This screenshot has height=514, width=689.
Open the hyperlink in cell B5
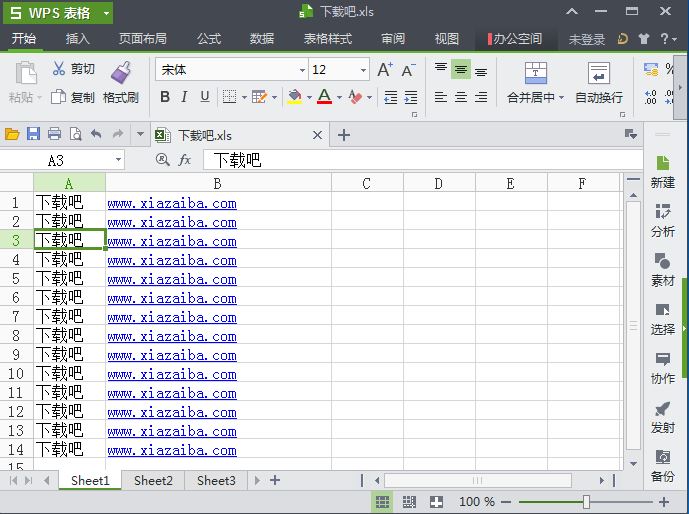tap(172, 280)
